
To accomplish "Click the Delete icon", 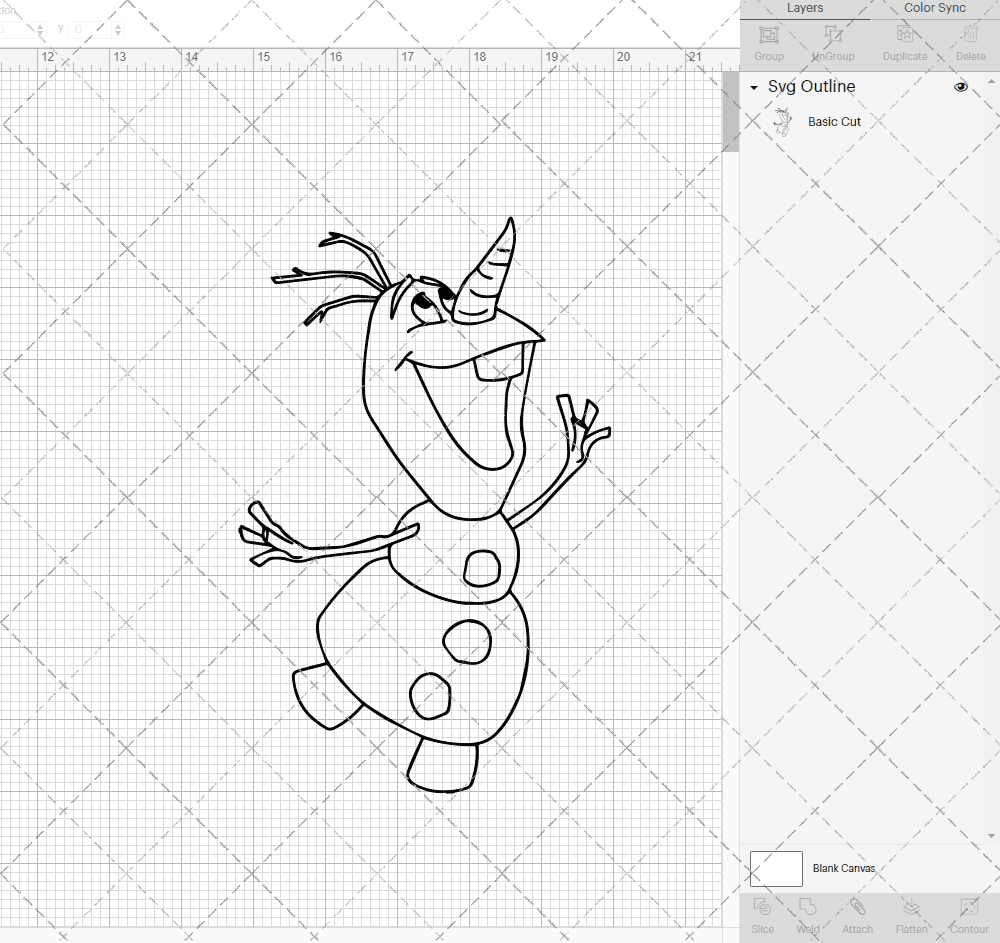I will 969,38.
